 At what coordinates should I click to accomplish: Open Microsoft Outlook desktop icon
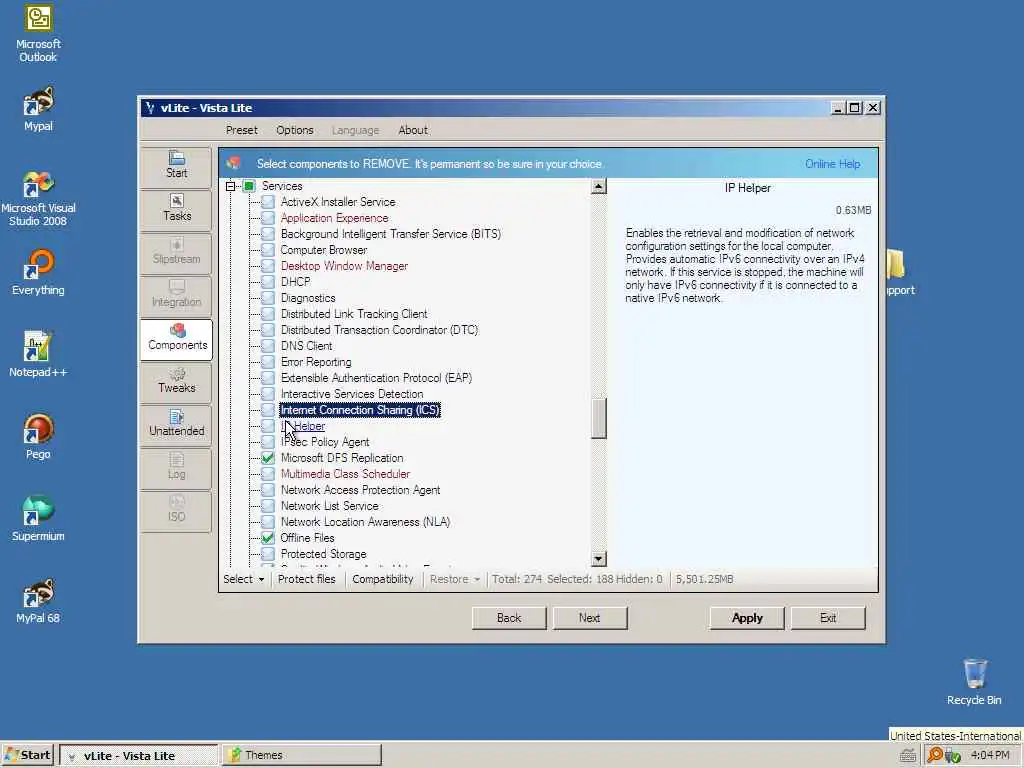(x=38, y=34)
